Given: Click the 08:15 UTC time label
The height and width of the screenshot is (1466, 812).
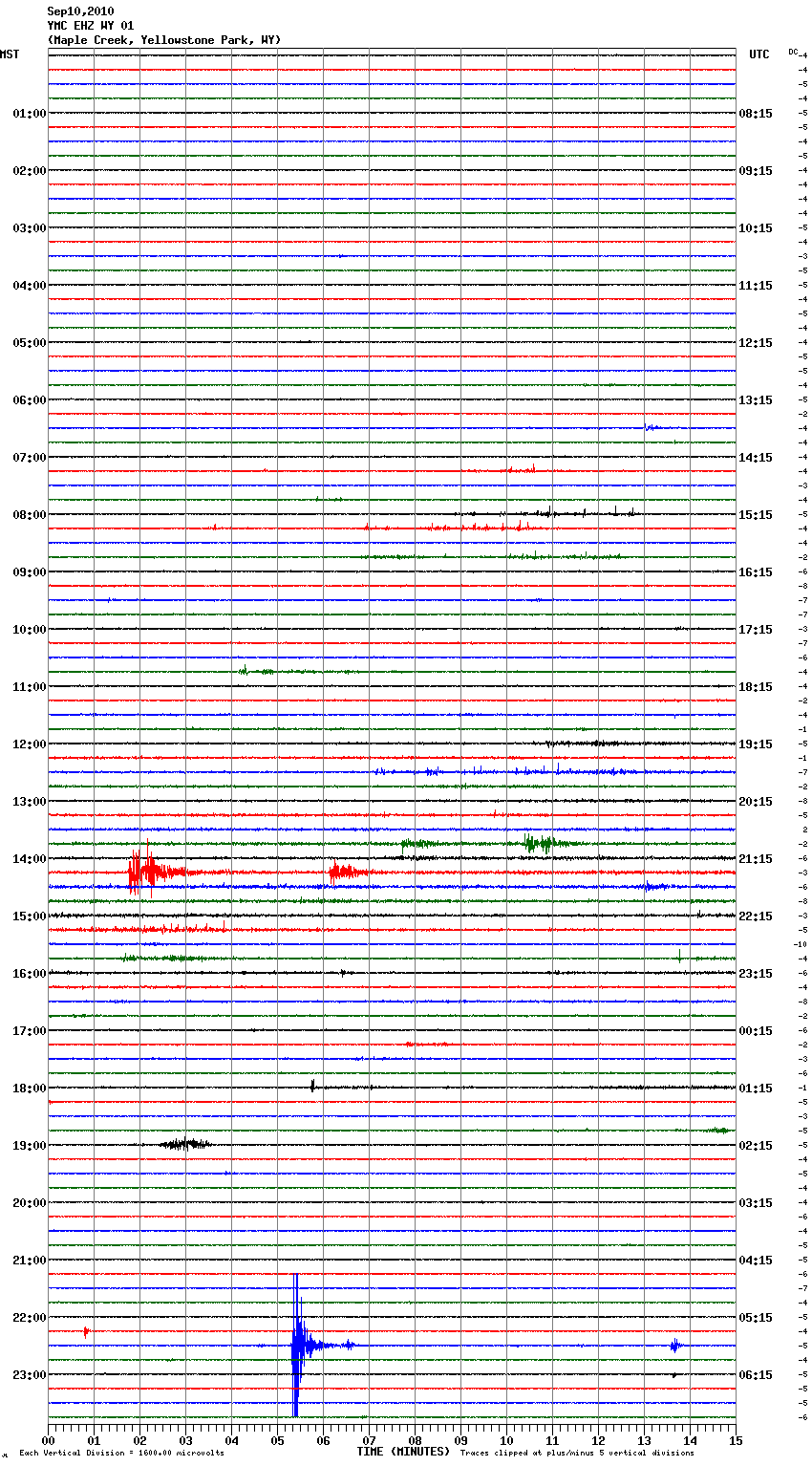Looking at the screenshot, I should (x=756, y=114).
